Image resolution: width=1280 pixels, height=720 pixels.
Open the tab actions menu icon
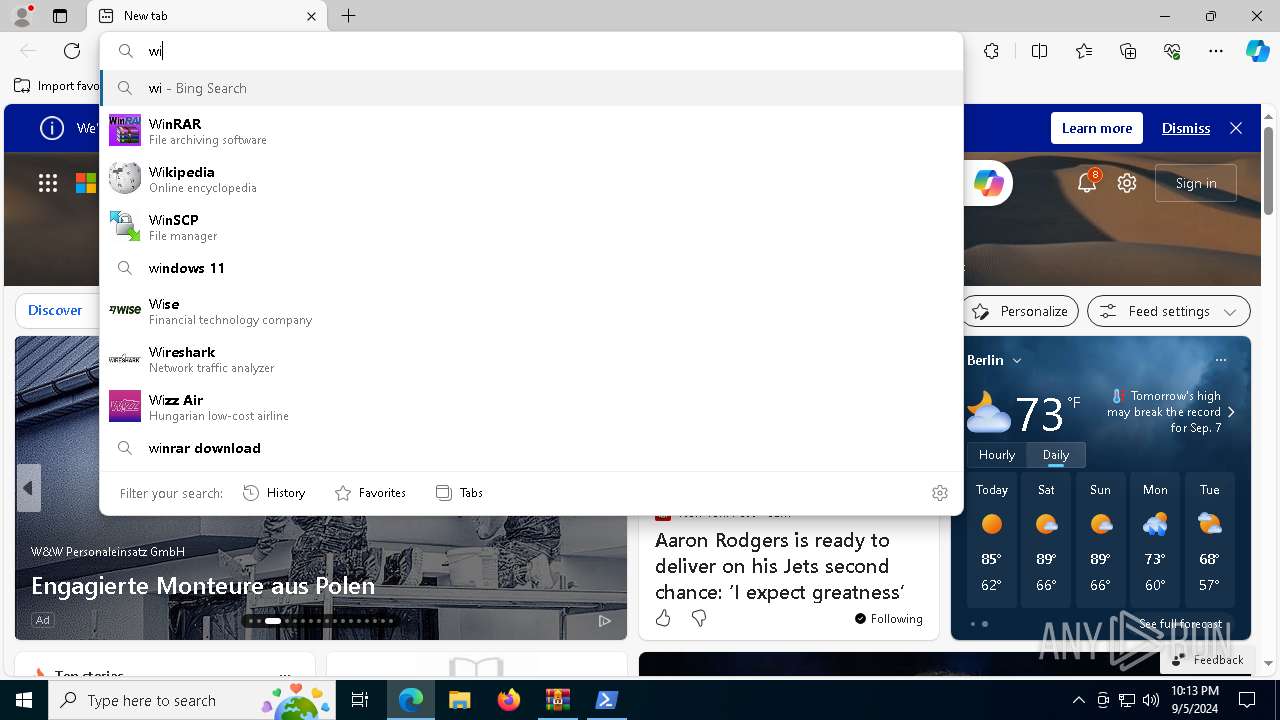pos(60,16)
